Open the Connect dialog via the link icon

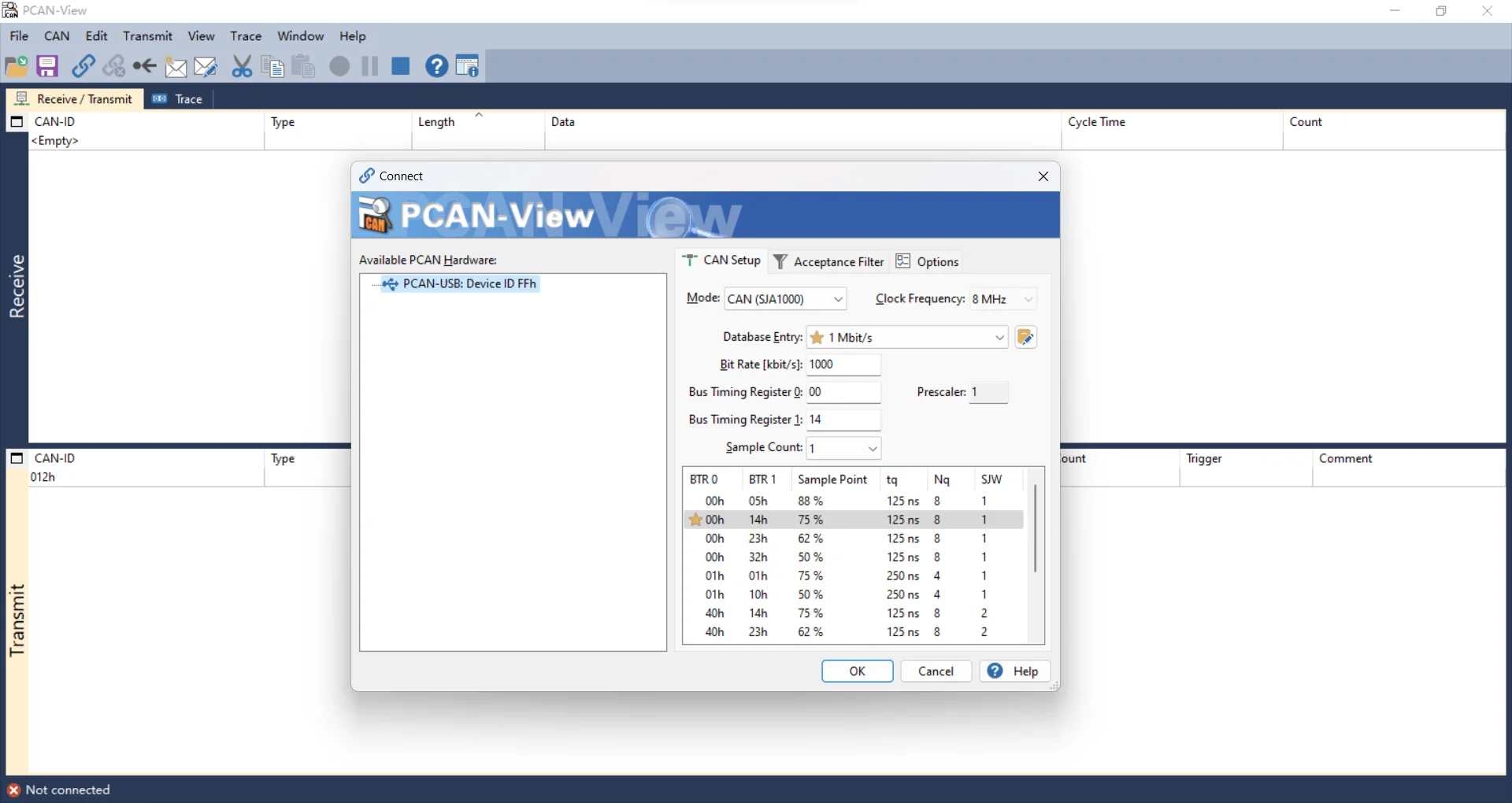(x=84, y=66)
